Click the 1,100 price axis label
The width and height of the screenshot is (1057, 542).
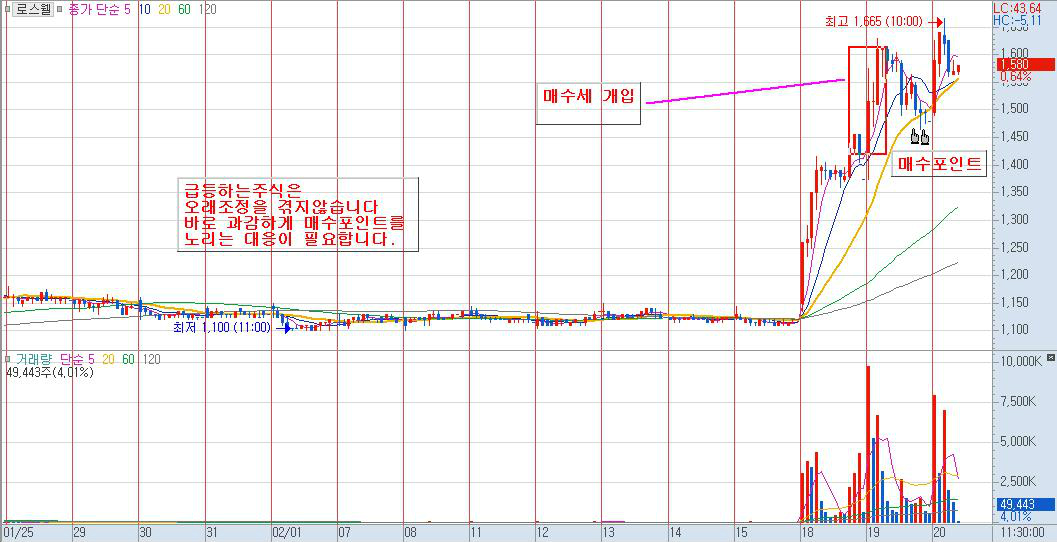1014,330
